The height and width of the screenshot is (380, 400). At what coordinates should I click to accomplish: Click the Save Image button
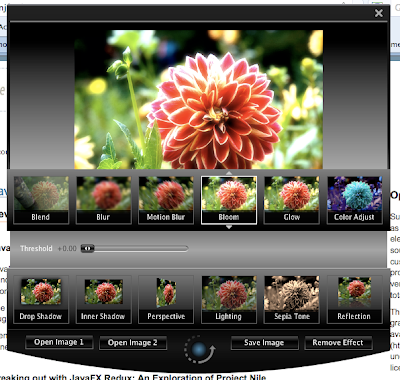point(264,343)
